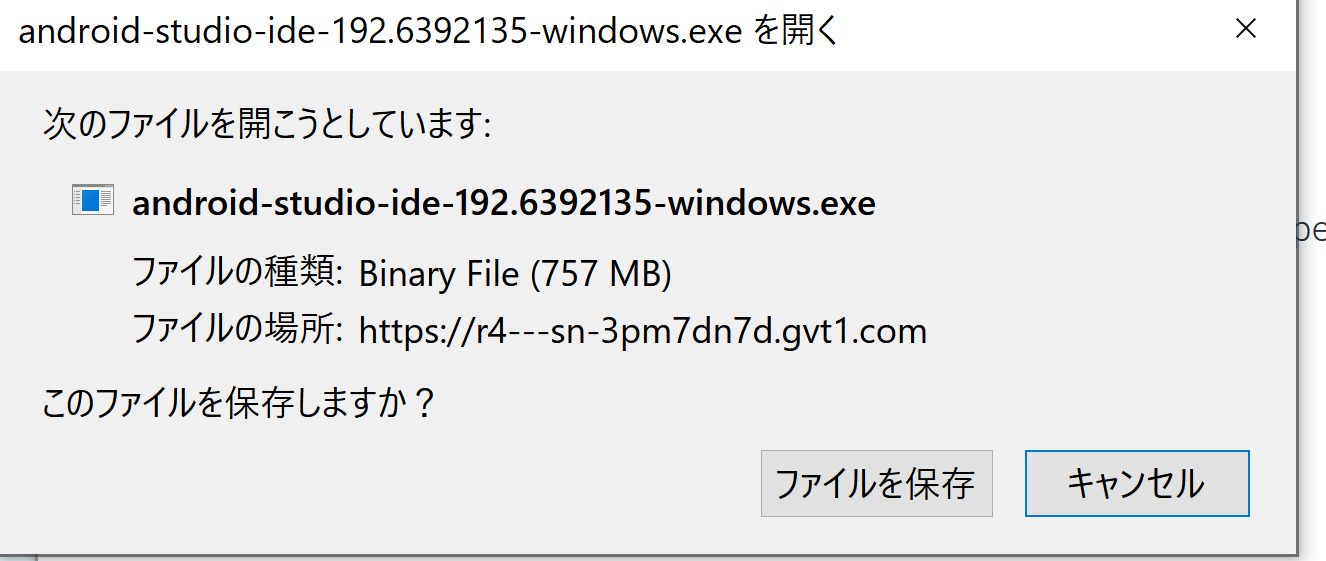Click the キャンセル button
The height and width of the screenshot is (561, 1326).
[1137, 484]
